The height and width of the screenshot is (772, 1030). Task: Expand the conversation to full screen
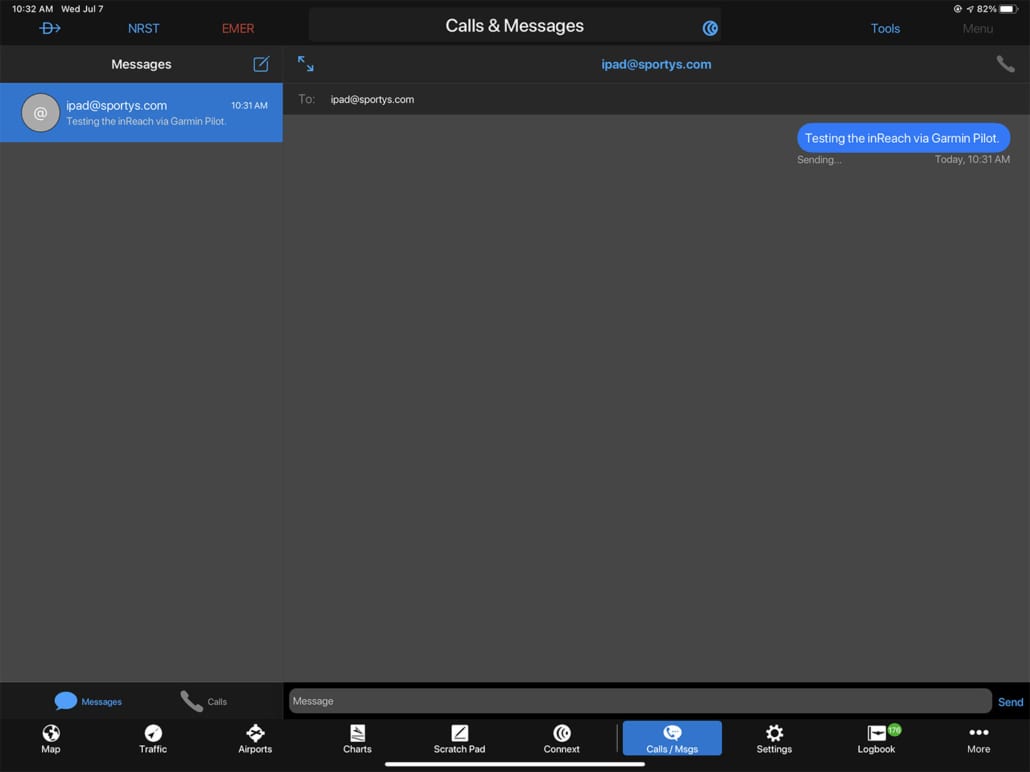306,64
